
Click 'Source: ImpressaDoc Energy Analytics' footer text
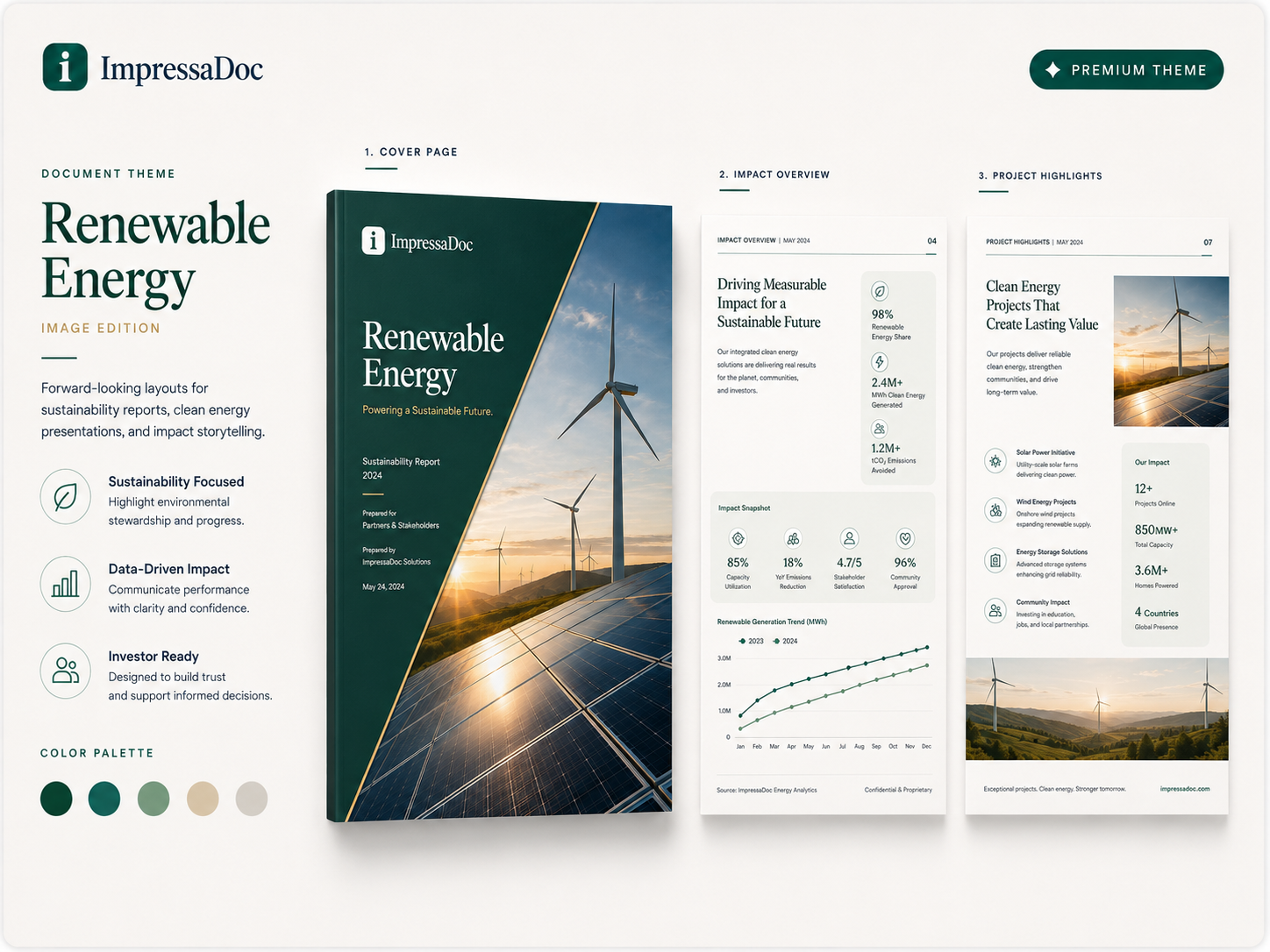[767, 790]
